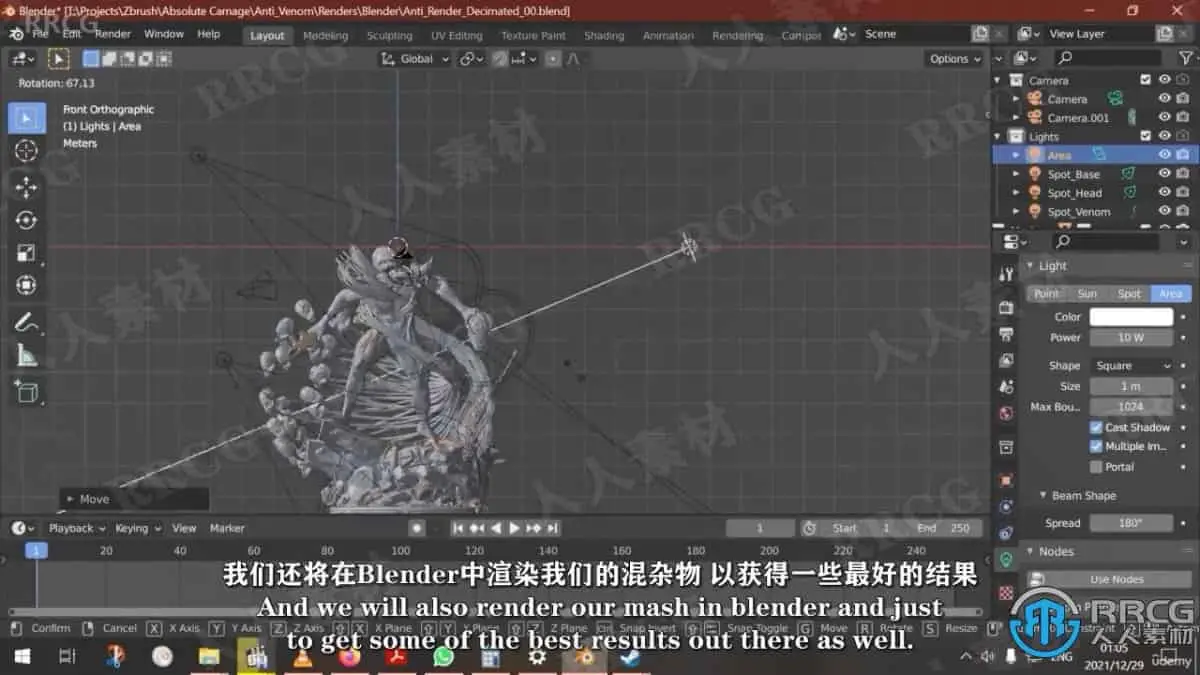The image size is (1200, 675).
Task: Open the World properties tab
Action: click(1006, 413)
